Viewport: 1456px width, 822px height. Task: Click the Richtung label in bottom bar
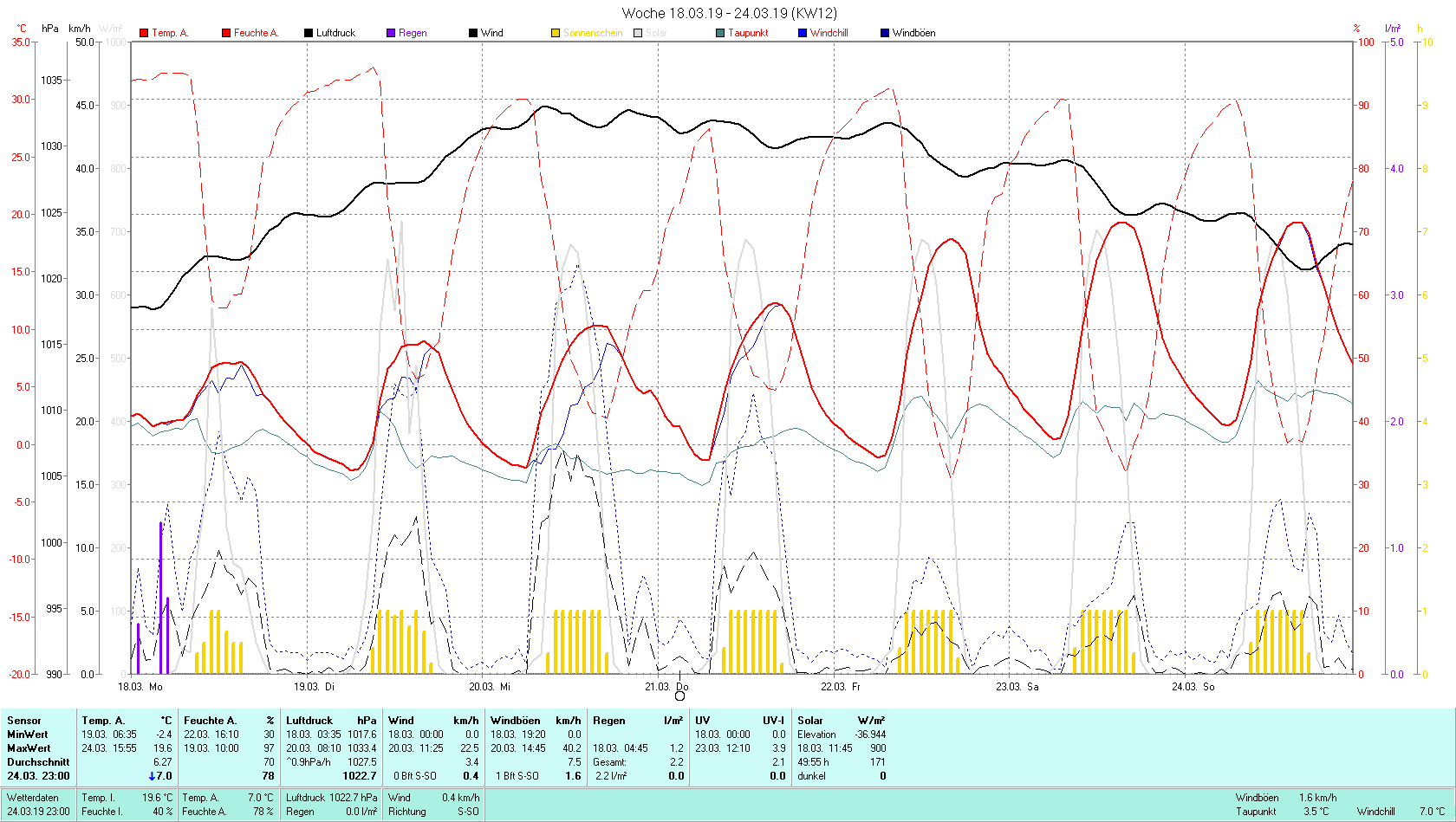pos(407,812)
